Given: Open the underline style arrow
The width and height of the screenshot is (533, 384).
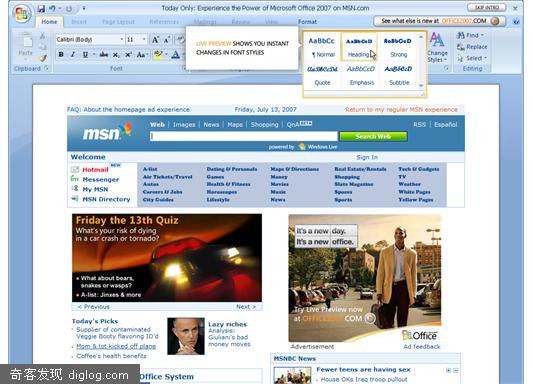Looking at the screenshot, I should coord(94,54).
